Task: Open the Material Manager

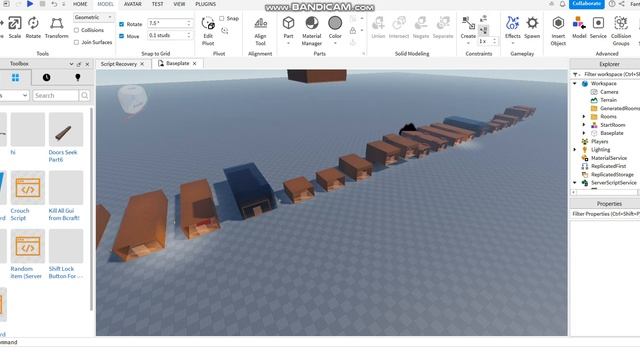Action: [312, 31]
